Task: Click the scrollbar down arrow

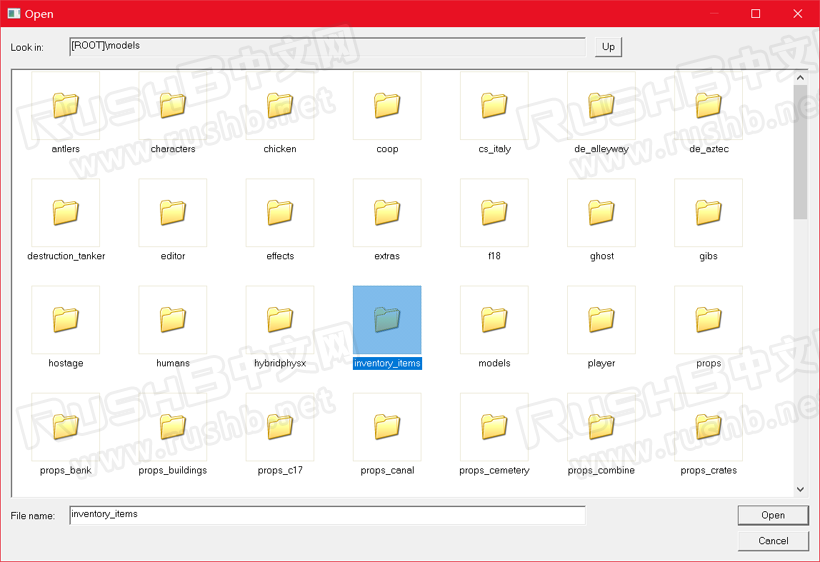Action: (800, 488)
